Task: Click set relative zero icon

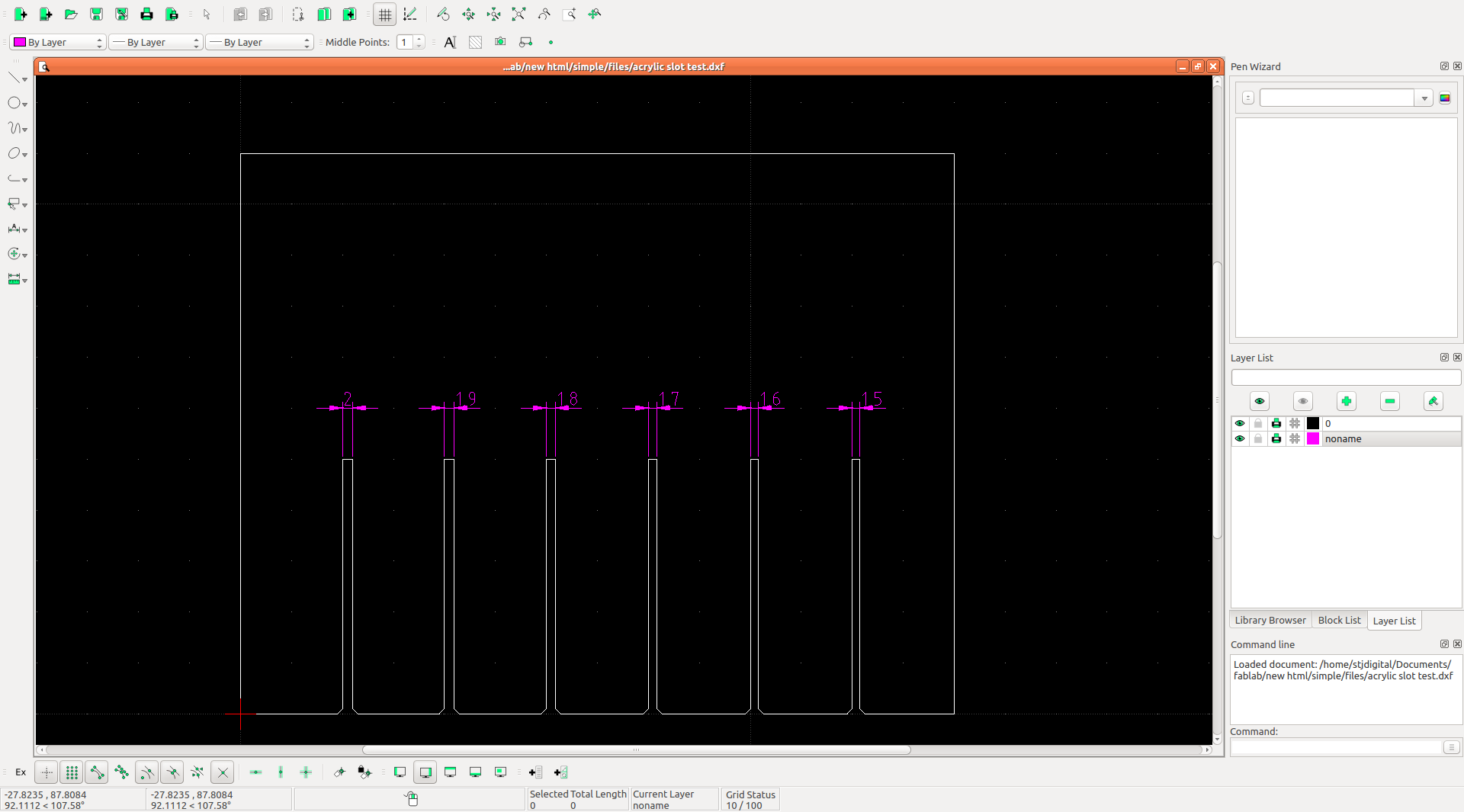Action: [x=339, y=772]
